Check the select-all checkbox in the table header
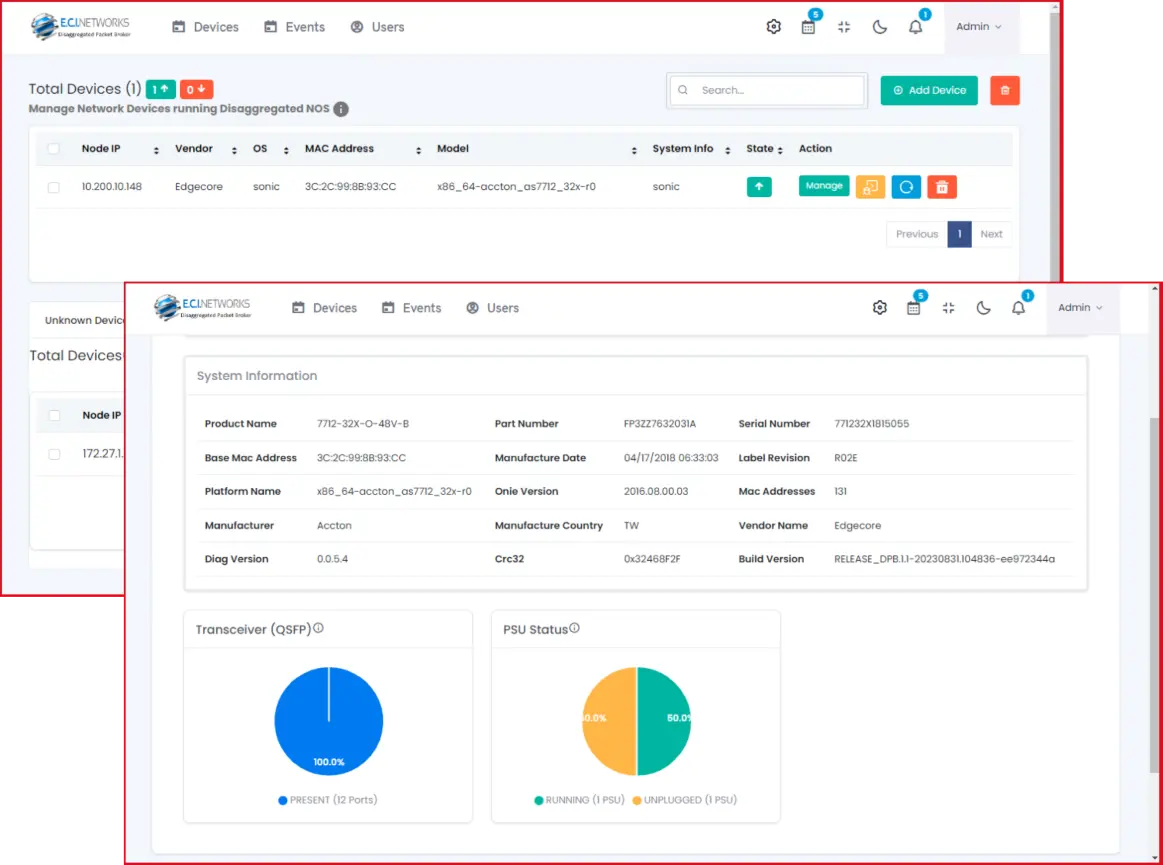 (x=53, y=148)
